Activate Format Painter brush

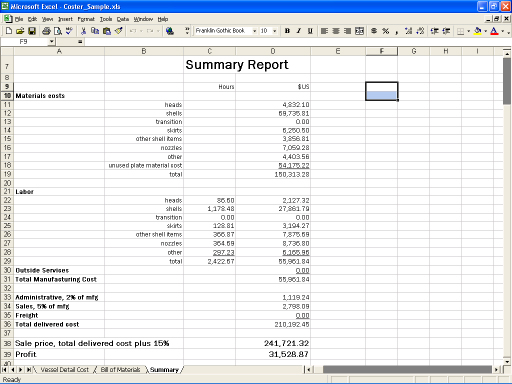point(118,31)
